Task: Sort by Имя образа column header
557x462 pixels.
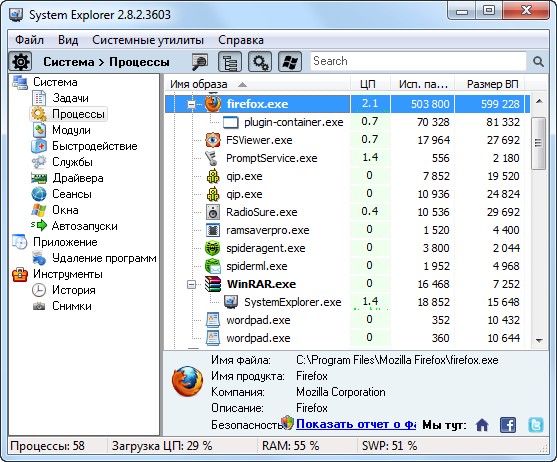Action: (257, 84)
